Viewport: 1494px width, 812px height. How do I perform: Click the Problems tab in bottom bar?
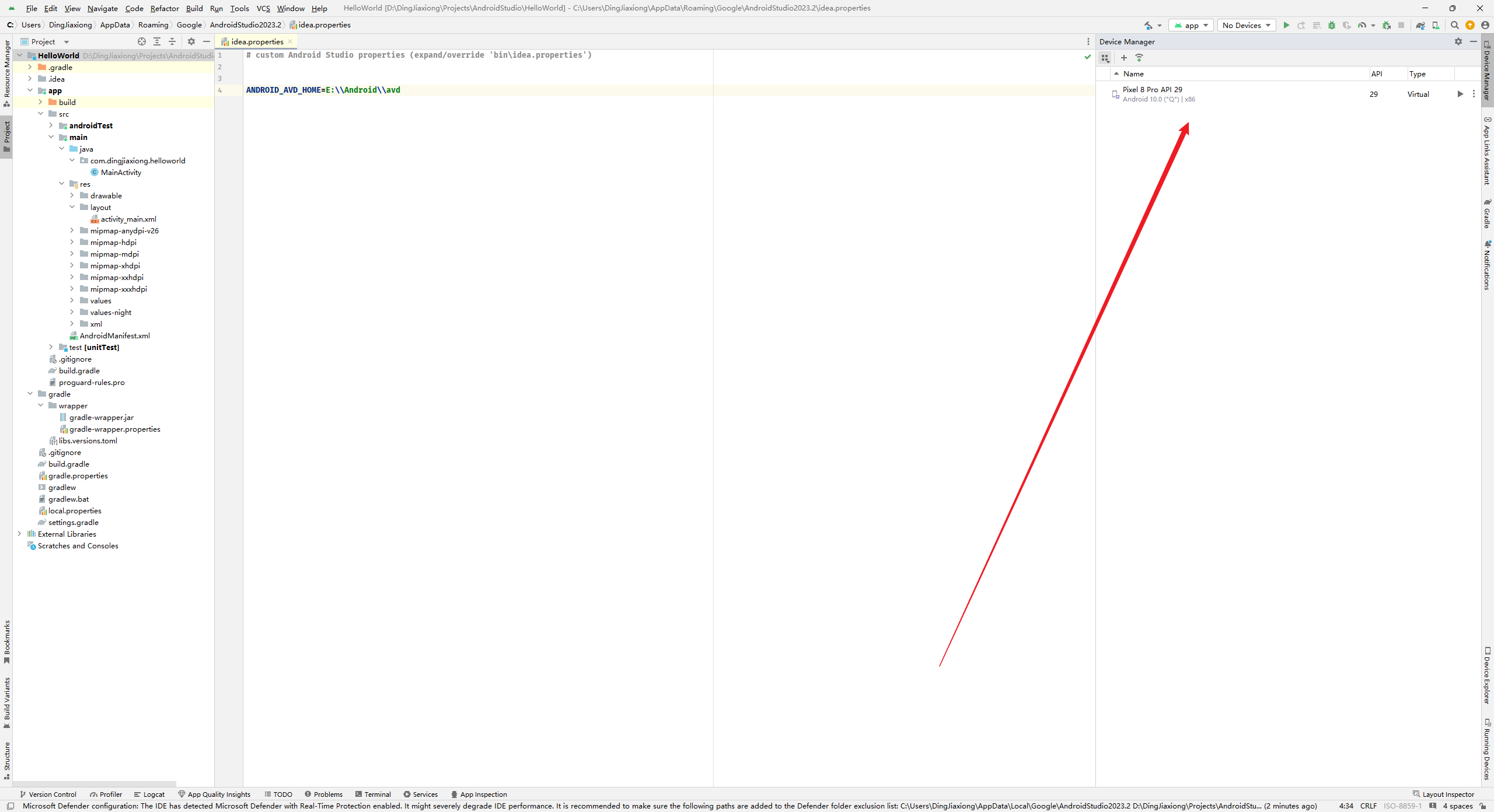click(x=326, y=794)
